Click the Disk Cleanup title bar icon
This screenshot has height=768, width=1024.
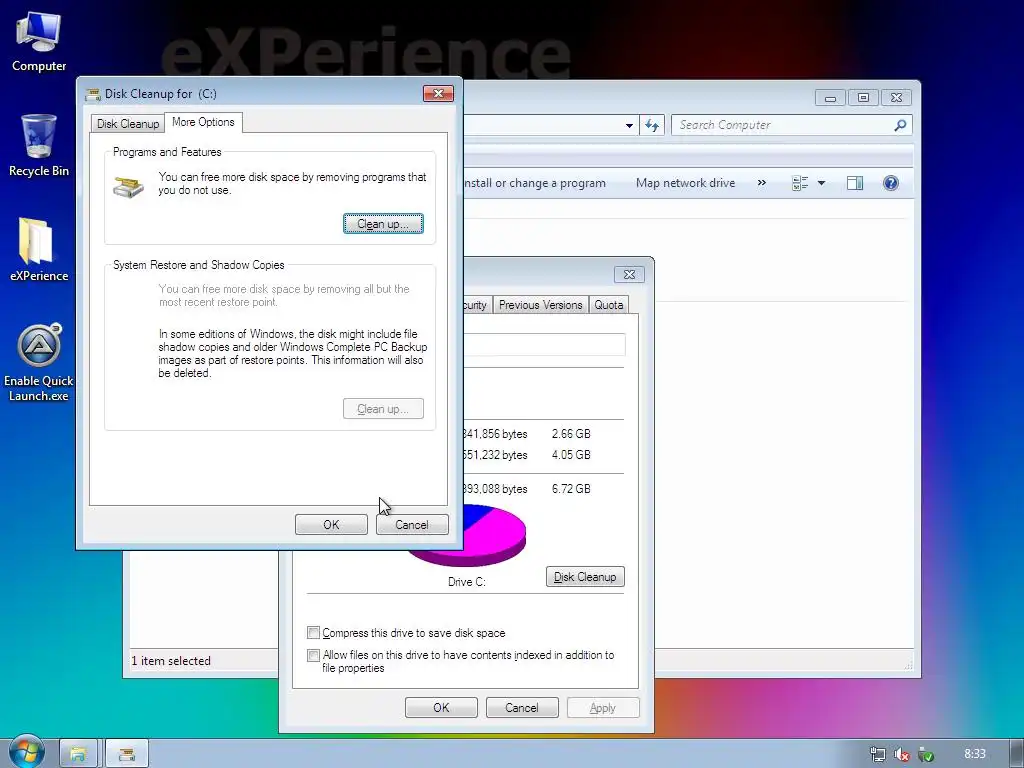(x=93, y=94)
